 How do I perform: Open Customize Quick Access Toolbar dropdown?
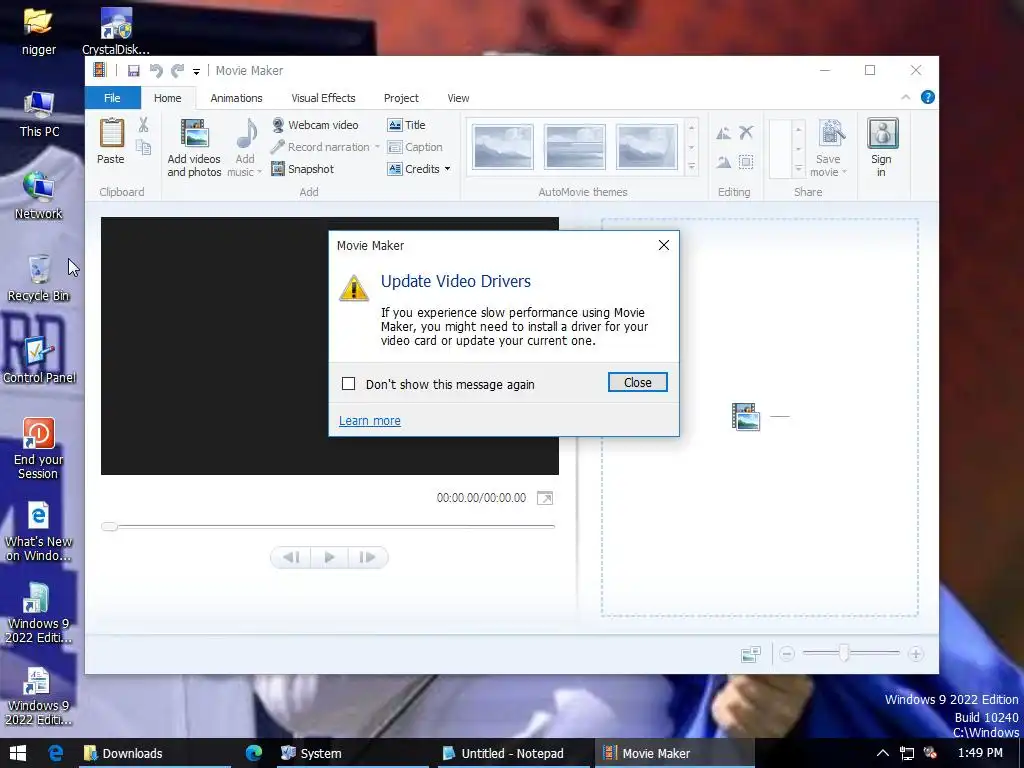tap(196, 71)
